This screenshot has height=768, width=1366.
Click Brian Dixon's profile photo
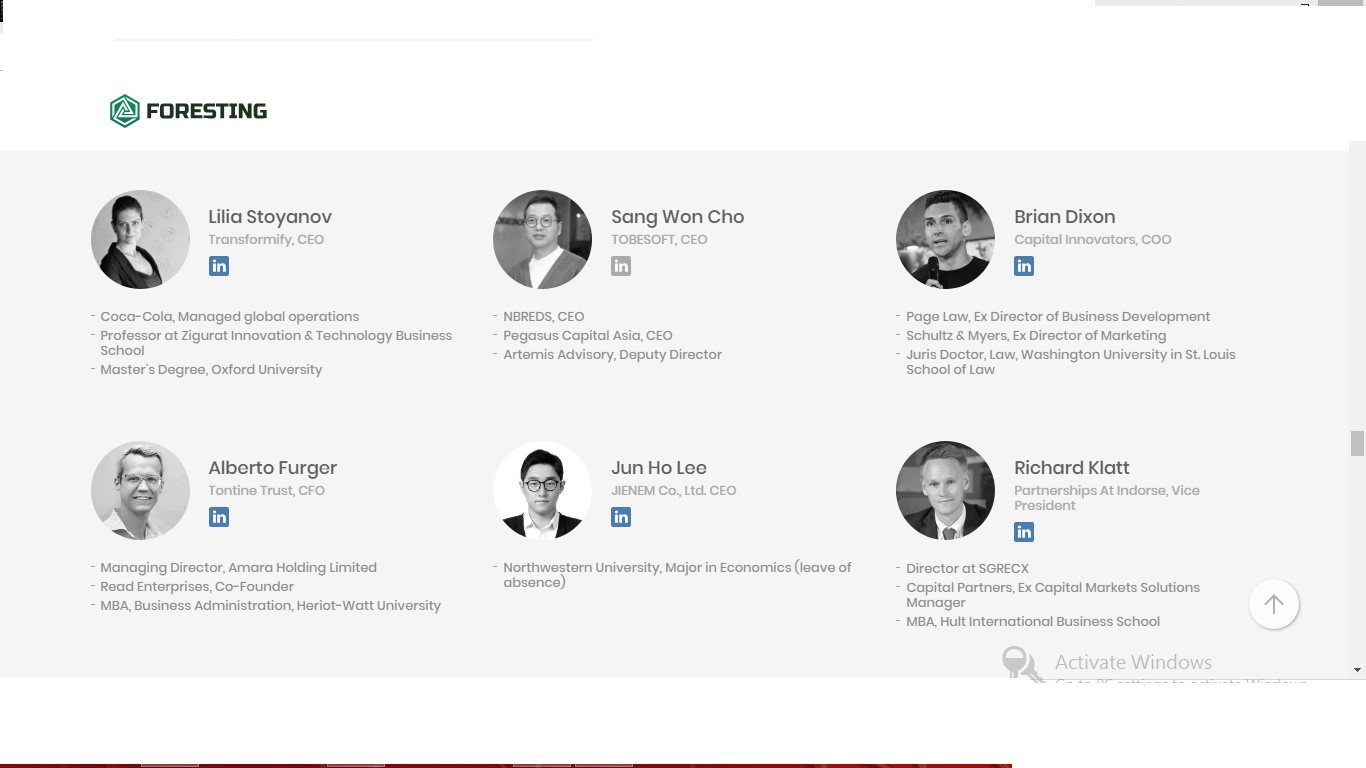pyautogui.click(x=946, y=240)
